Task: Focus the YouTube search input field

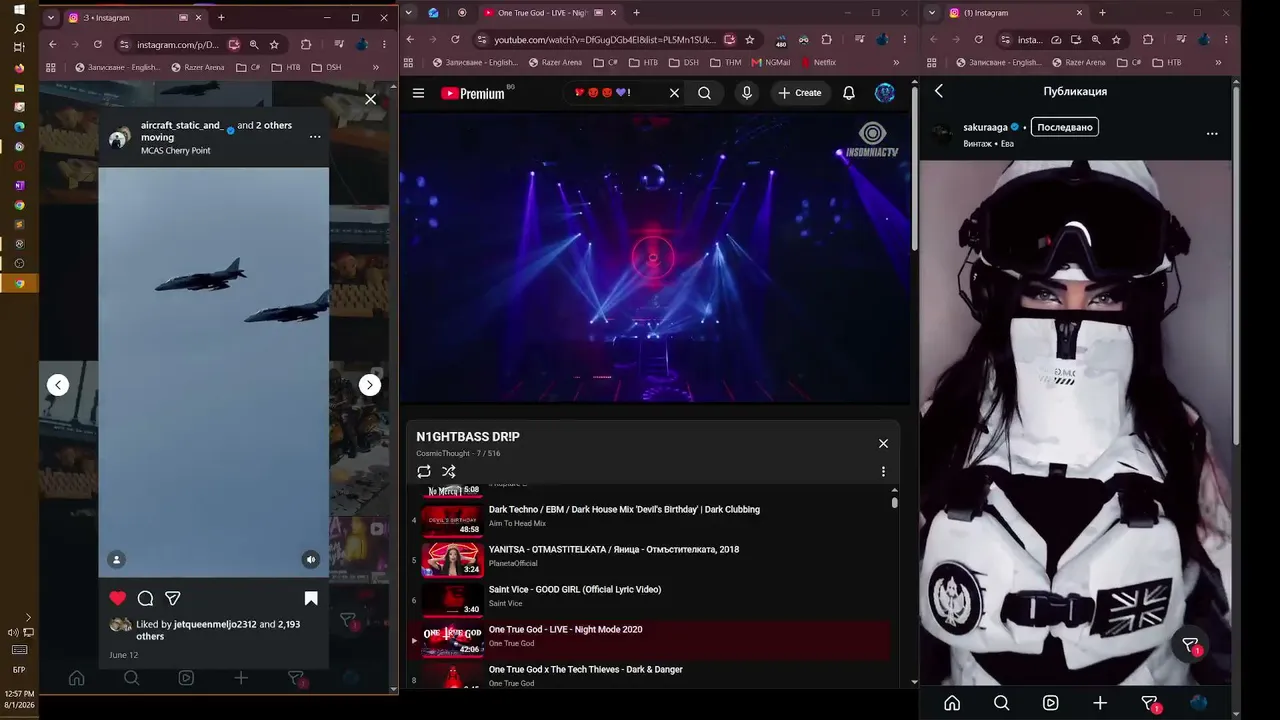Action: point(613,93)
